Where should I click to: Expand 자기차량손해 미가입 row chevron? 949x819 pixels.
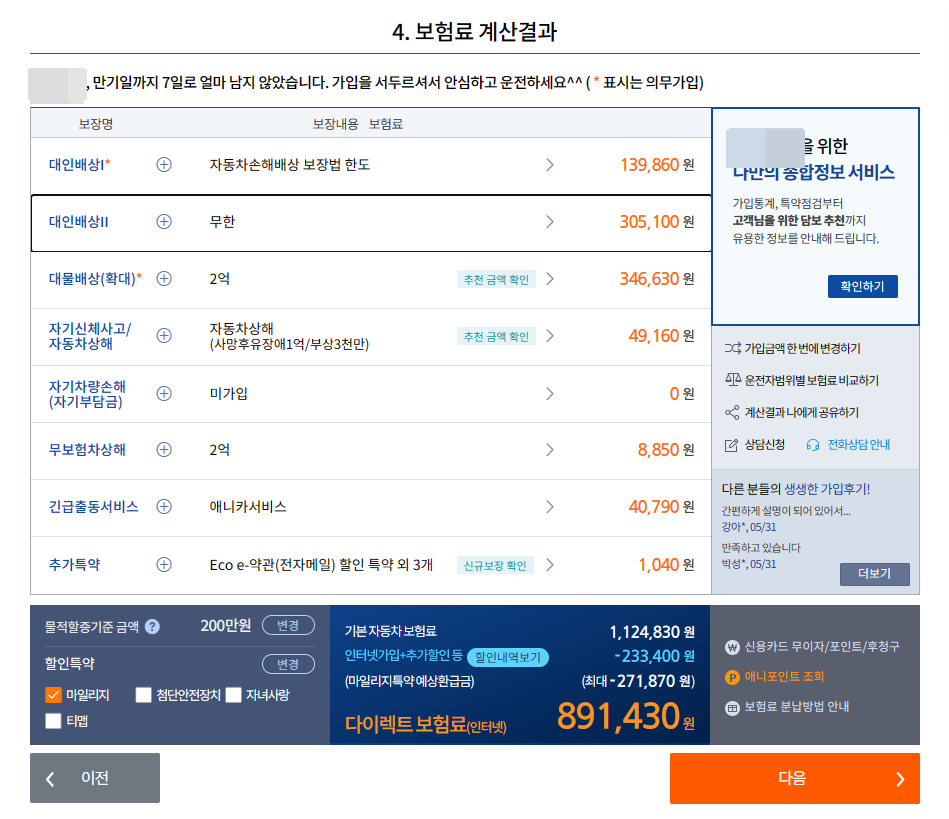coord(550,393)
